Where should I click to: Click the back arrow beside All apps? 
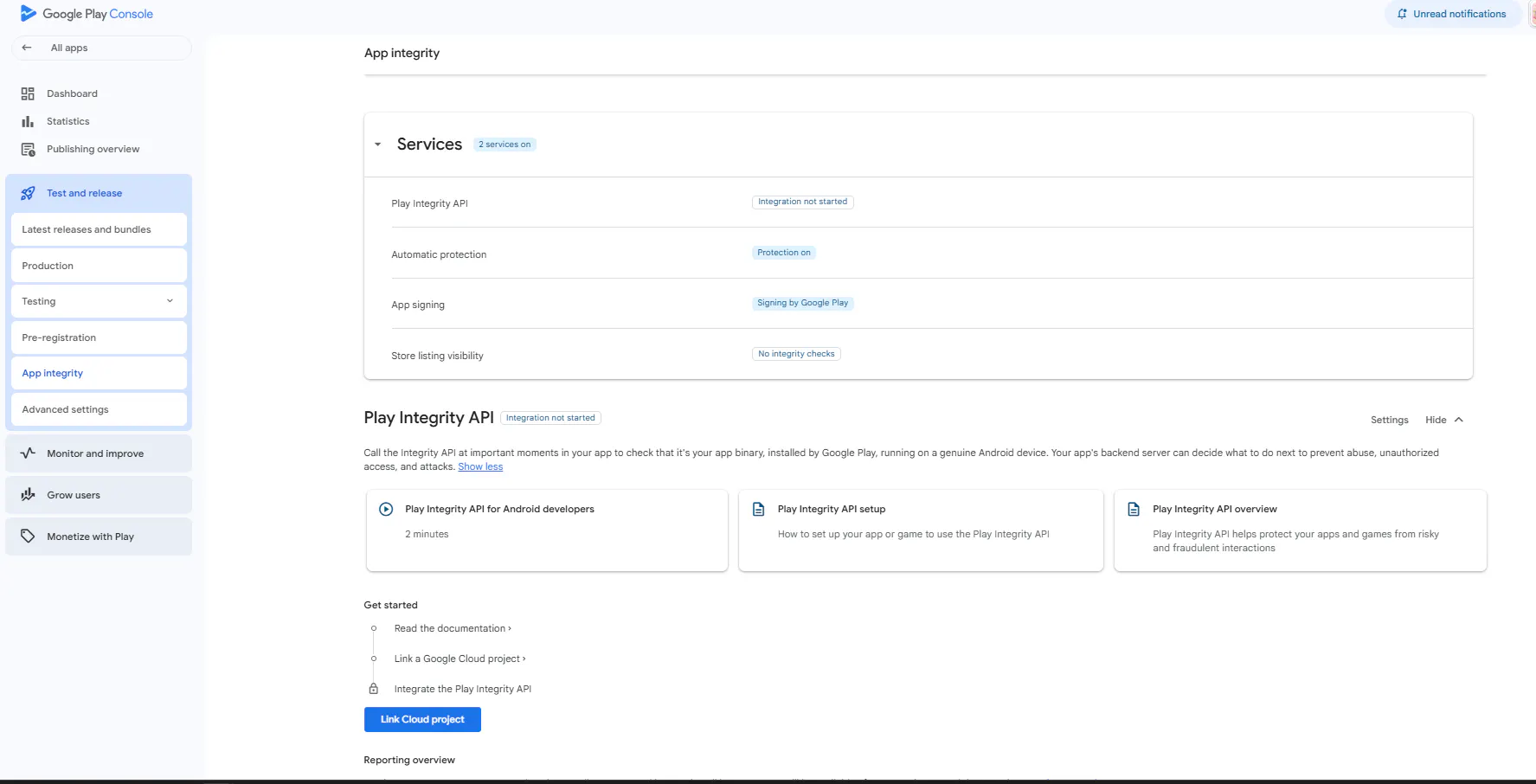point(27,48)
